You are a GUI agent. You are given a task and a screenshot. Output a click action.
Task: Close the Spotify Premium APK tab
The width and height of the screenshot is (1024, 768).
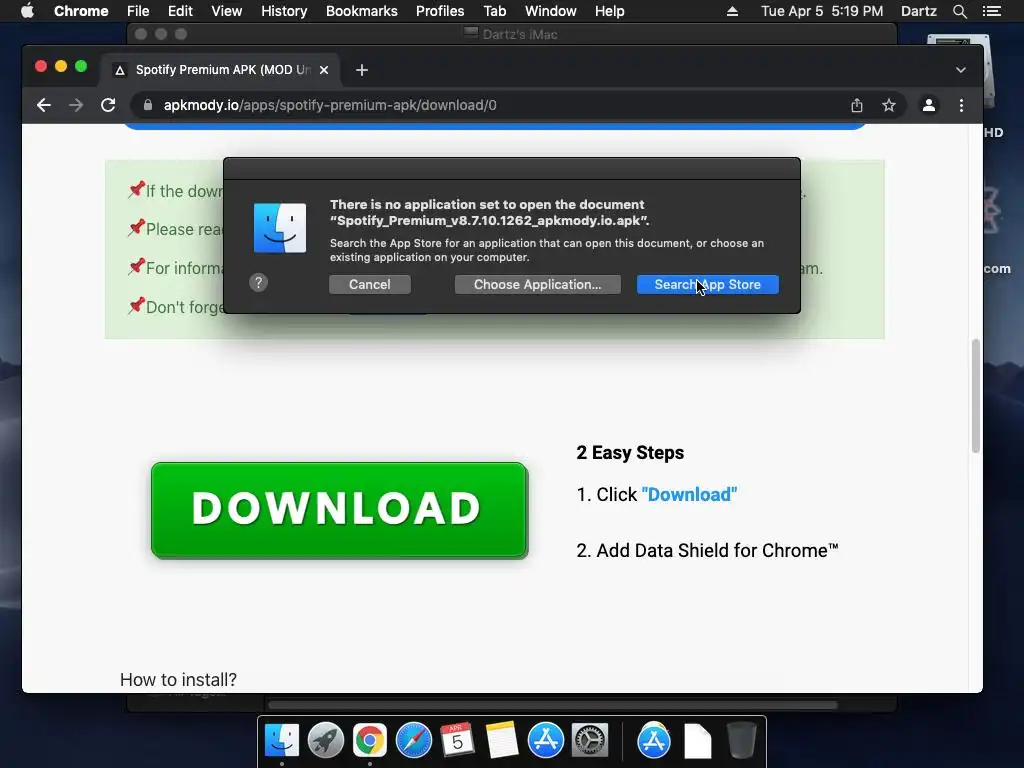coord(324,70)
